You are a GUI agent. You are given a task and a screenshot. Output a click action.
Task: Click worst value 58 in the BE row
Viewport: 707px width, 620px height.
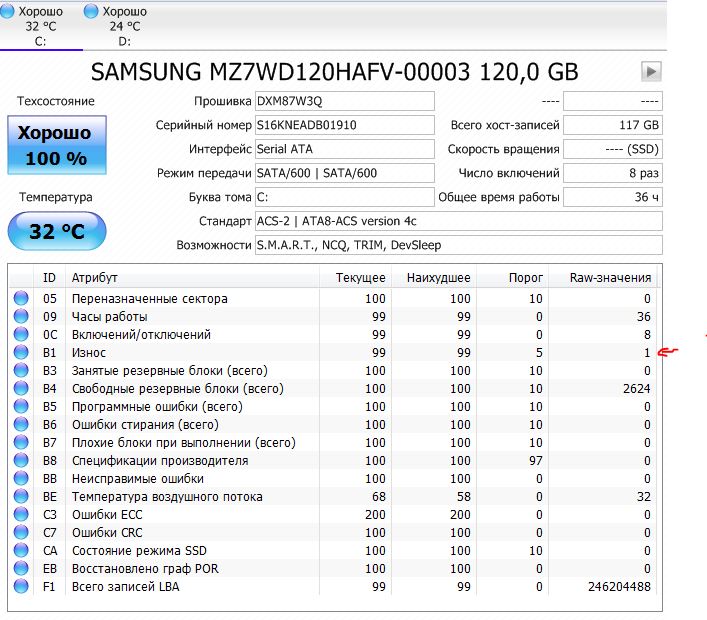(464, 497)
